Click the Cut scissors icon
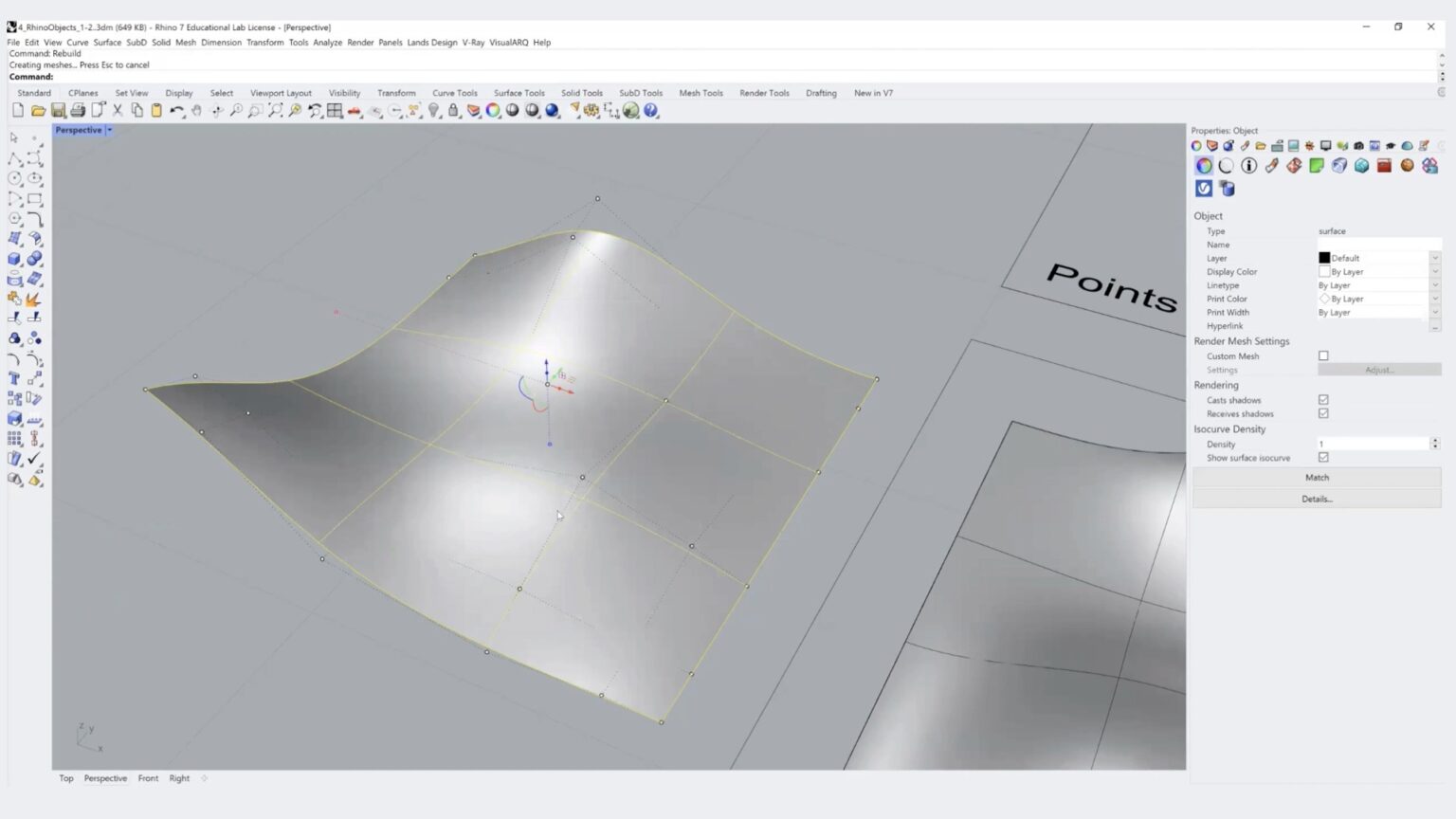This screenshot has width=1456, height=819. (118, 111)
